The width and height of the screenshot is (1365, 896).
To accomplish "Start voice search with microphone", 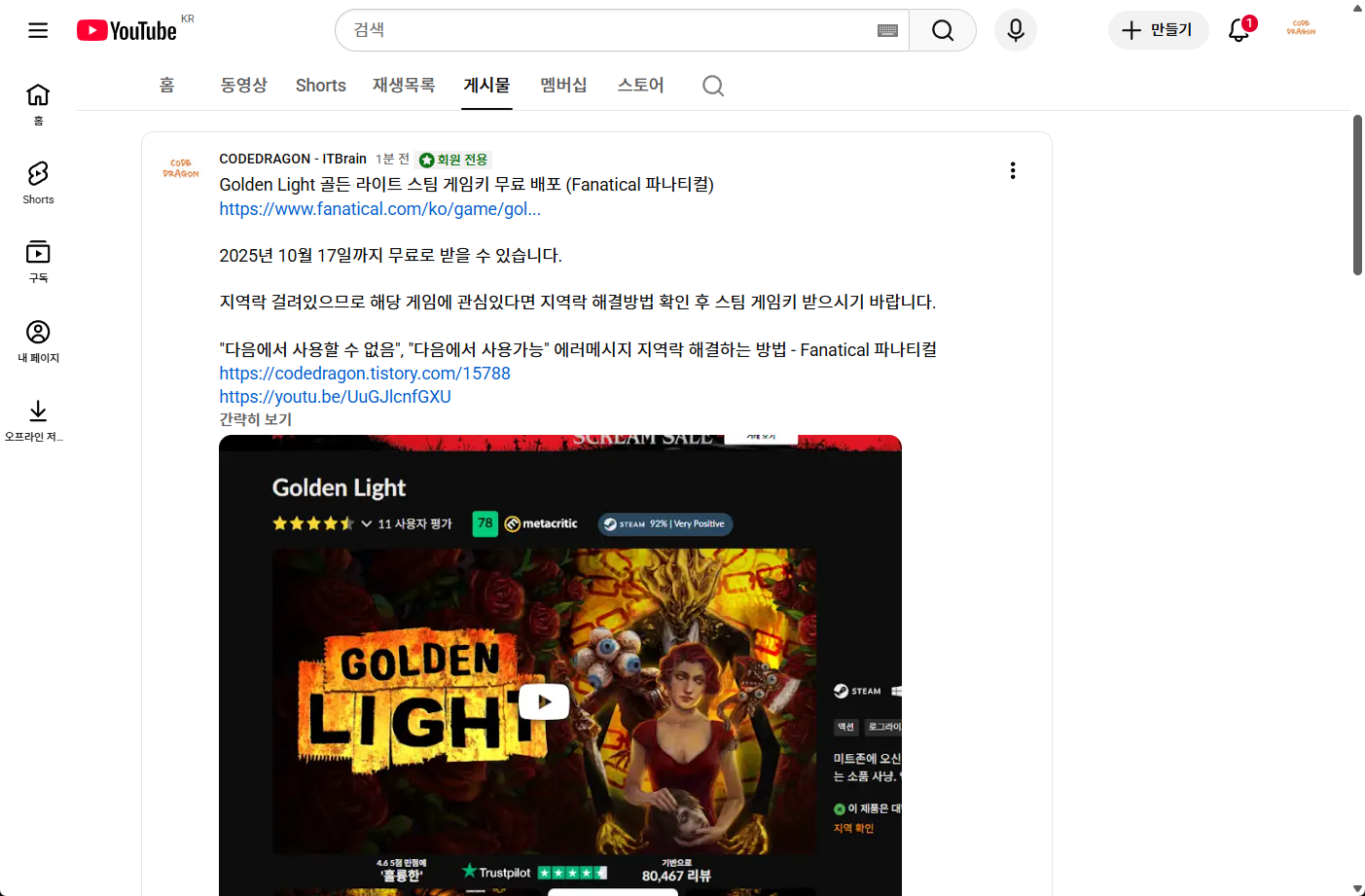I will (1016, 30).
